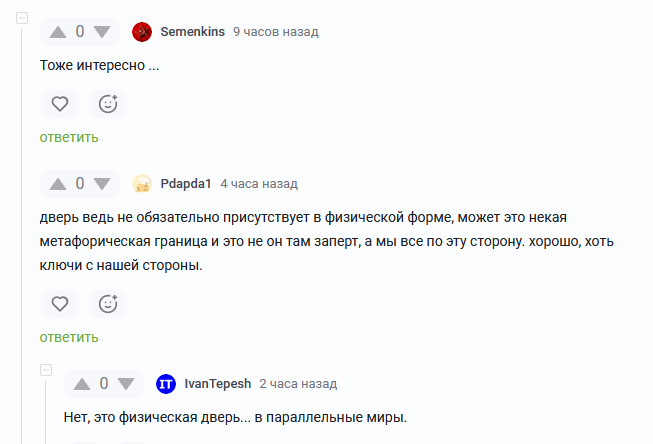
Task: Click Semenkins' red avatar
Action: pyautogui.click(x=142, y=32)
